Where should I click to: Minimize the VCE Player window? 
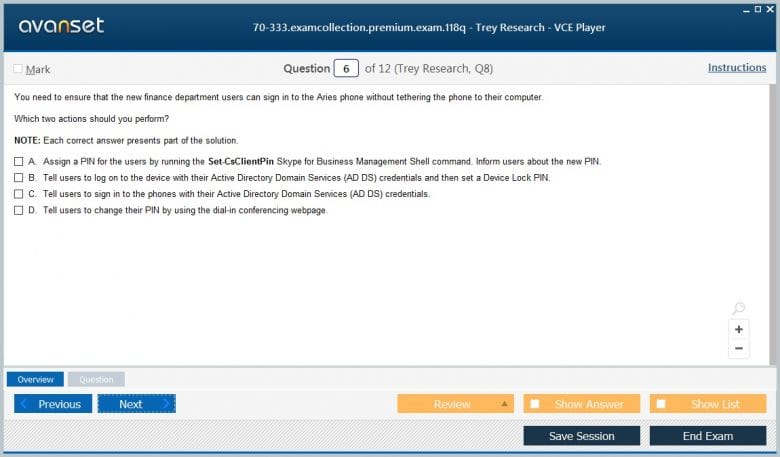point(746,9)
